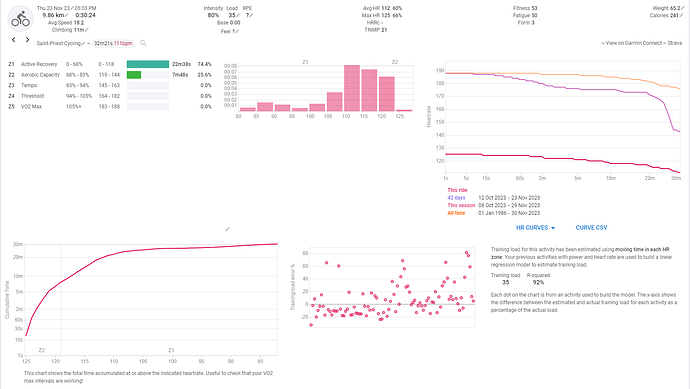
Task: Toggle the '42 days' curve legend
Action: click(x=456, y=198)
